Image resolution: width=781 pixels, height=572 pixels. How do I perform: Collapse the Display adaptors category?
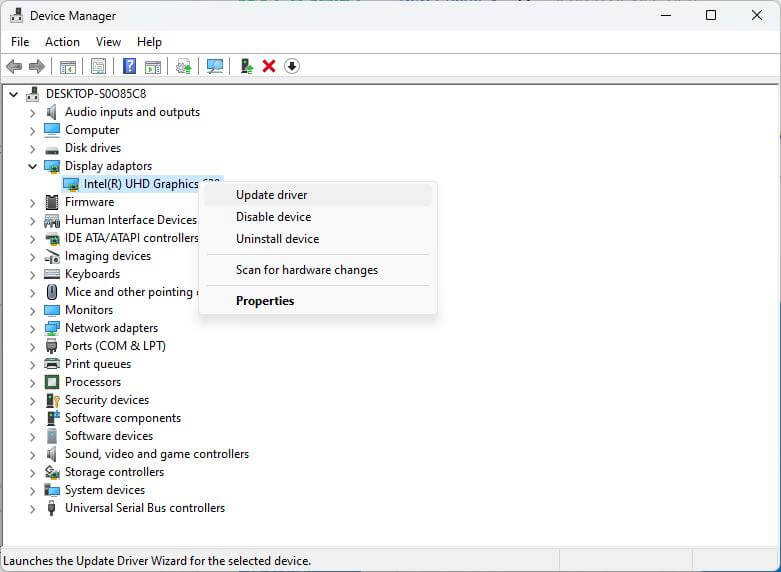click(x=32, y=166)
